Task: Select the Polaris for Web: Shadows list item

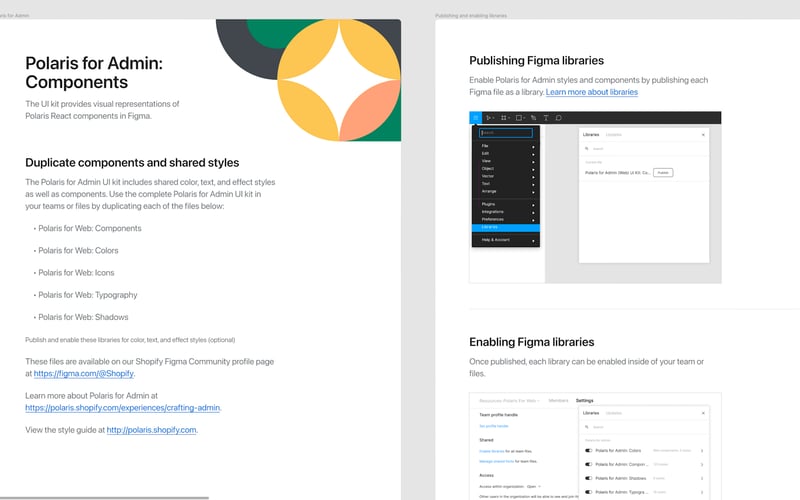Action: click(83, 317)
